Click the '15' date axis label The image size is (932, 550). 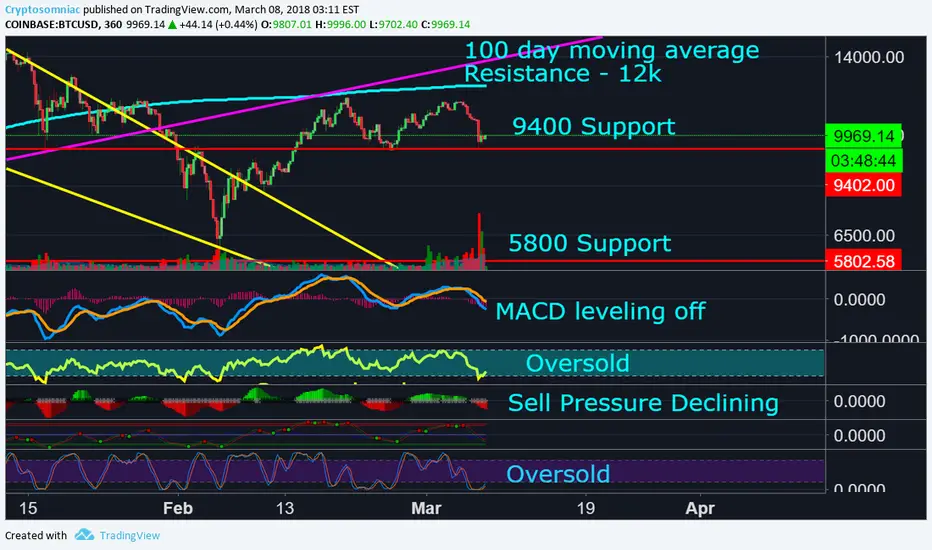click(x=27, y=508)
